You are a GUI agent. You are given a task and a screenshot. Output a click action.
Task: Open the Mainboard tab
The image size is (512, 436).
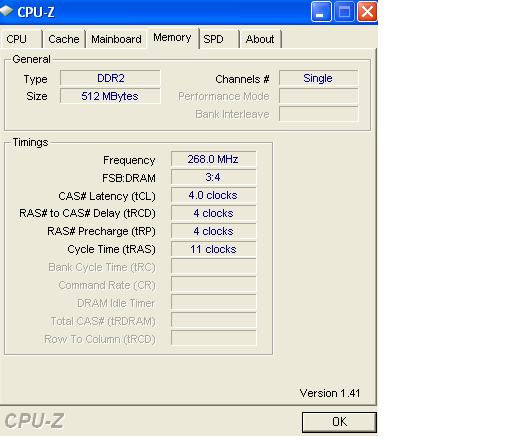coord(116,39)
